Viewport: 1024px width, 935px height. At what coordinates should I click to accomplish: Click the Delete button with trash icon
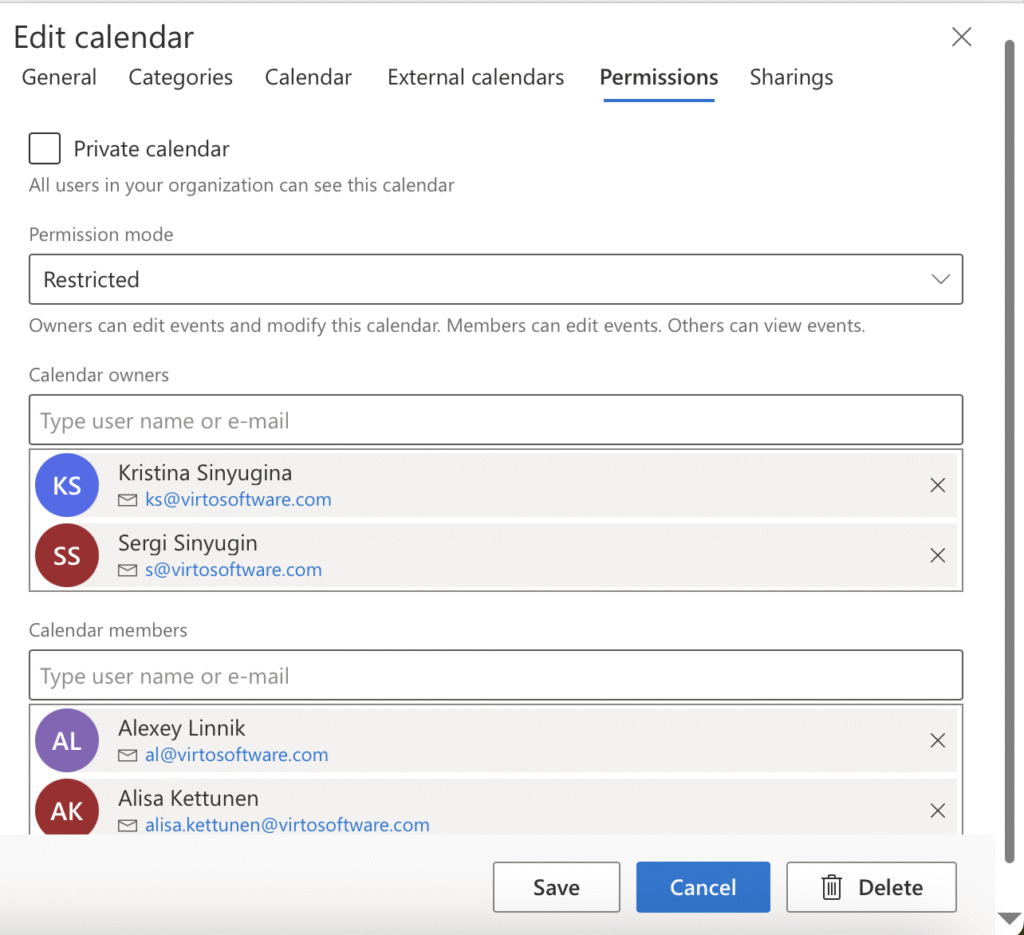[x=871, y=887]
